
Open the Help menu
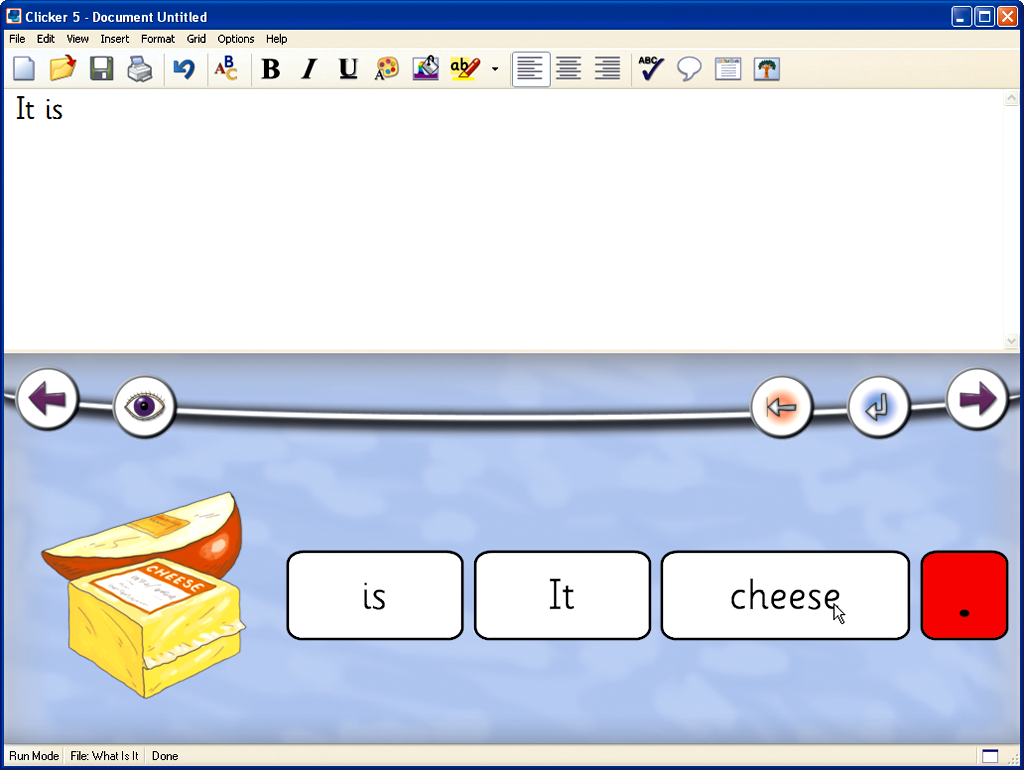click(x=276, y=39)
